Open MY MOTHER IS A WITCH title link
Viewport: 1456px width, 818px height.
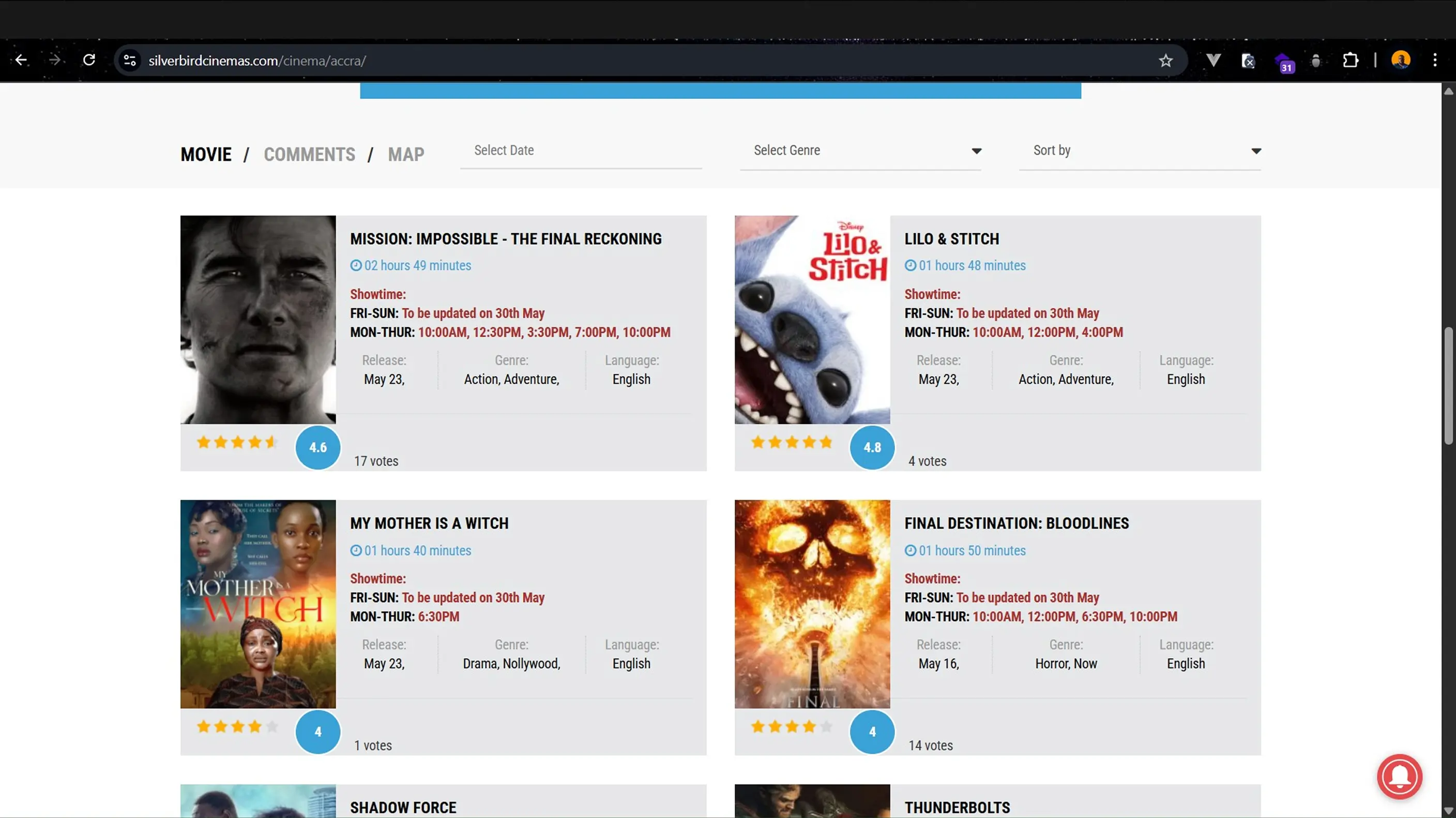click(429, 523)
